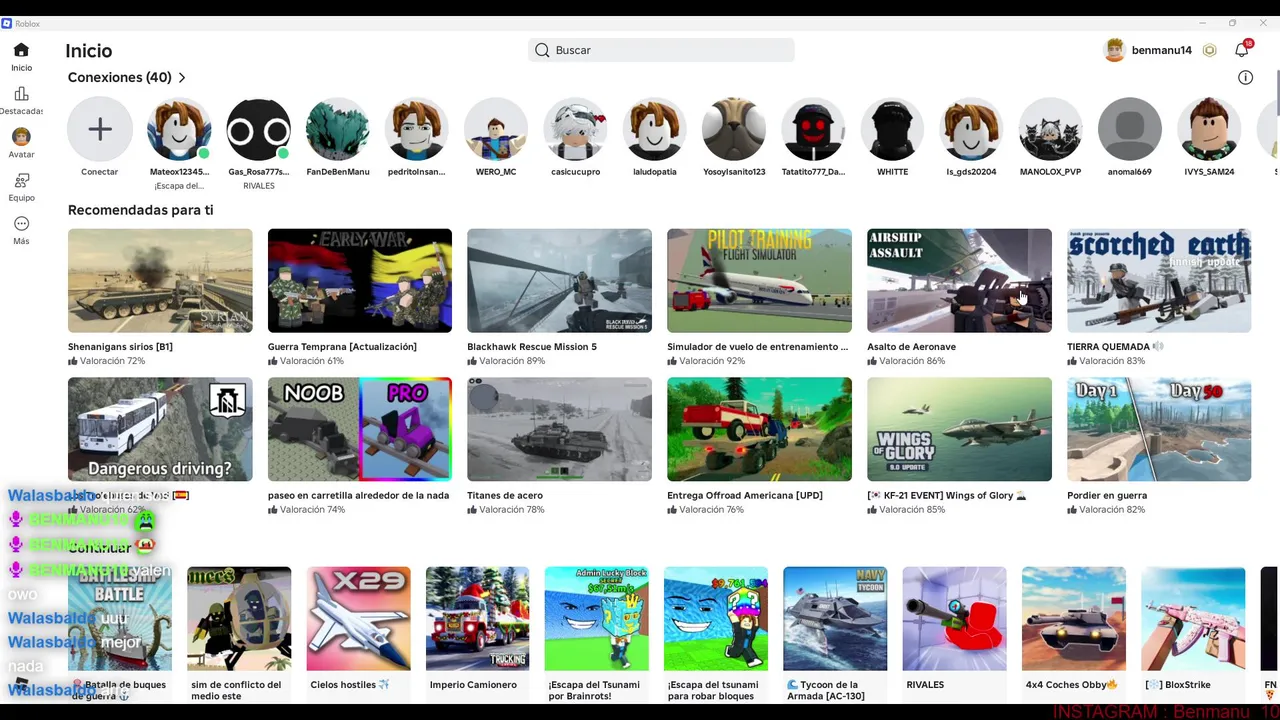Viewport: 1280px width, 720px height.
Task: Open the Robux hexagon icon
Action: click(x=1209, y=50)
